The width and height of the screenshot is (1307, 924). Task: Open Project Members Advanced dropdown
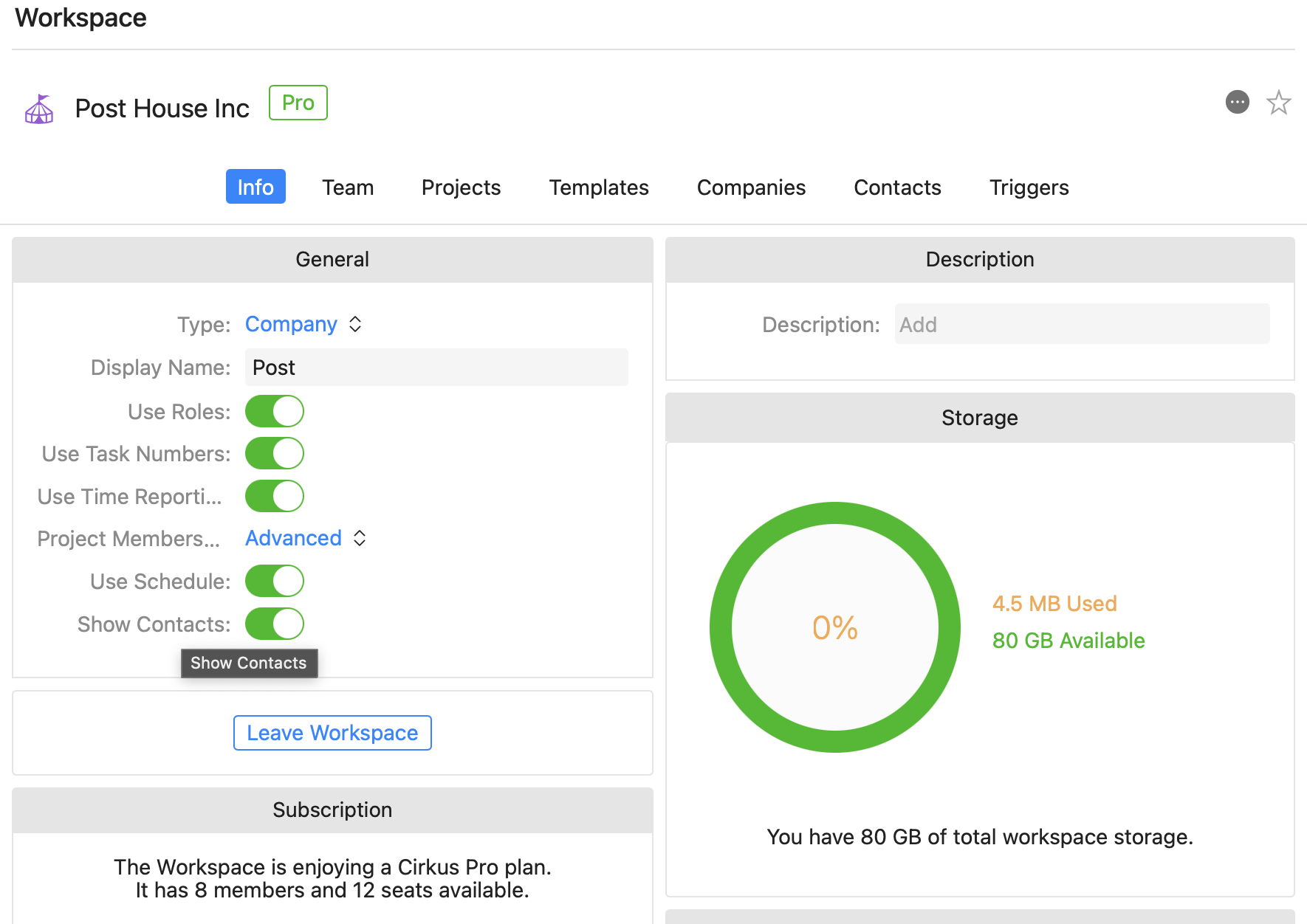coord(306,538)
